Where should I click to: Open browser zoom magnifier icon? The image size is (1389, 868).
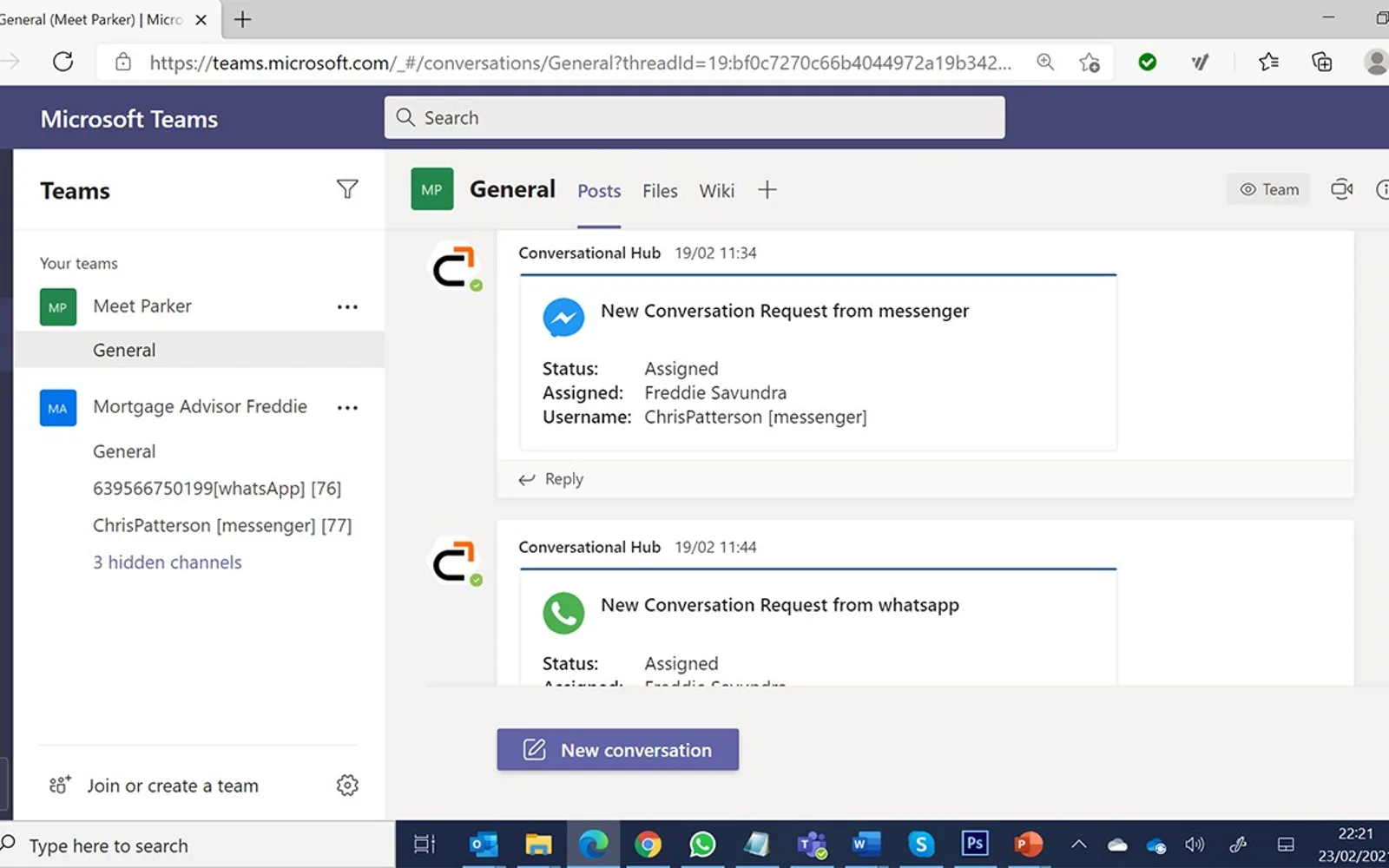1045,62
